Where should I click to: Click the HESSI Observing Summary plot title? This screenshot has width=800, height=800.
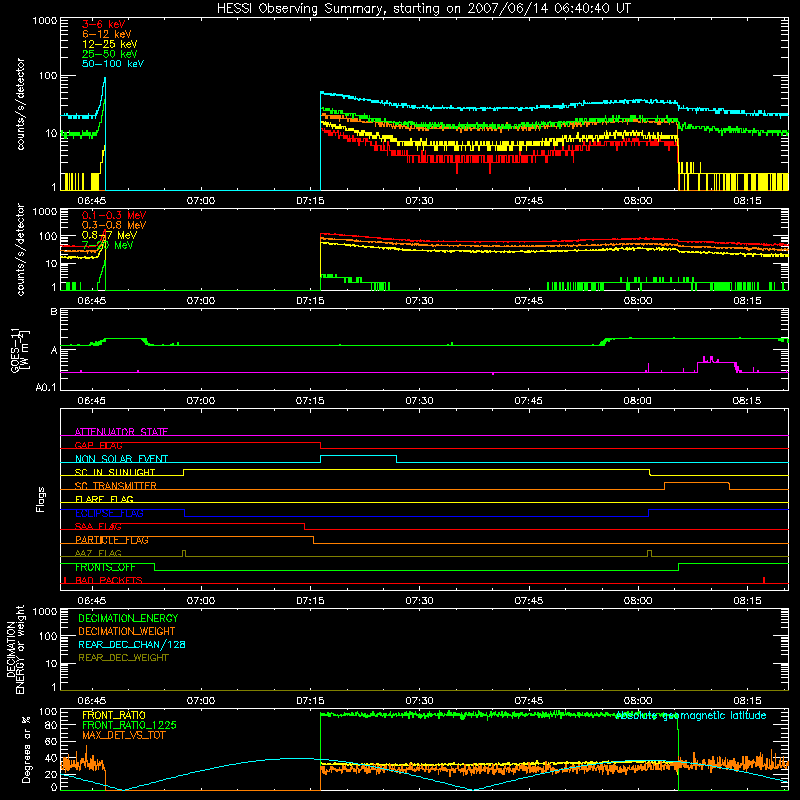click(x=424, y=9)
